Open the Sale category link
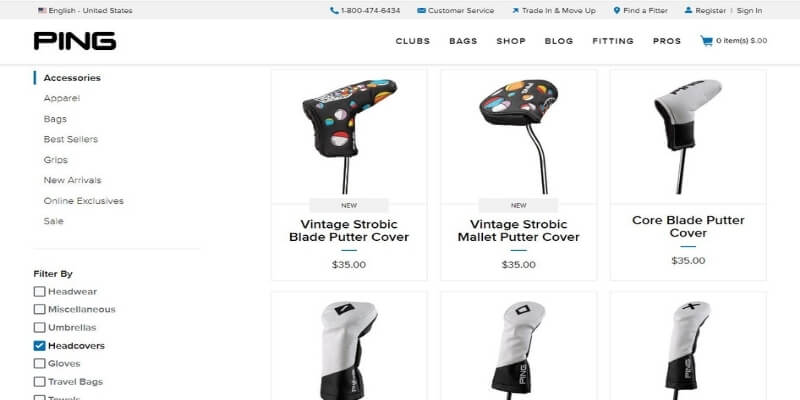Viewport: 800px width, 400px height. (x=54, y=221)
